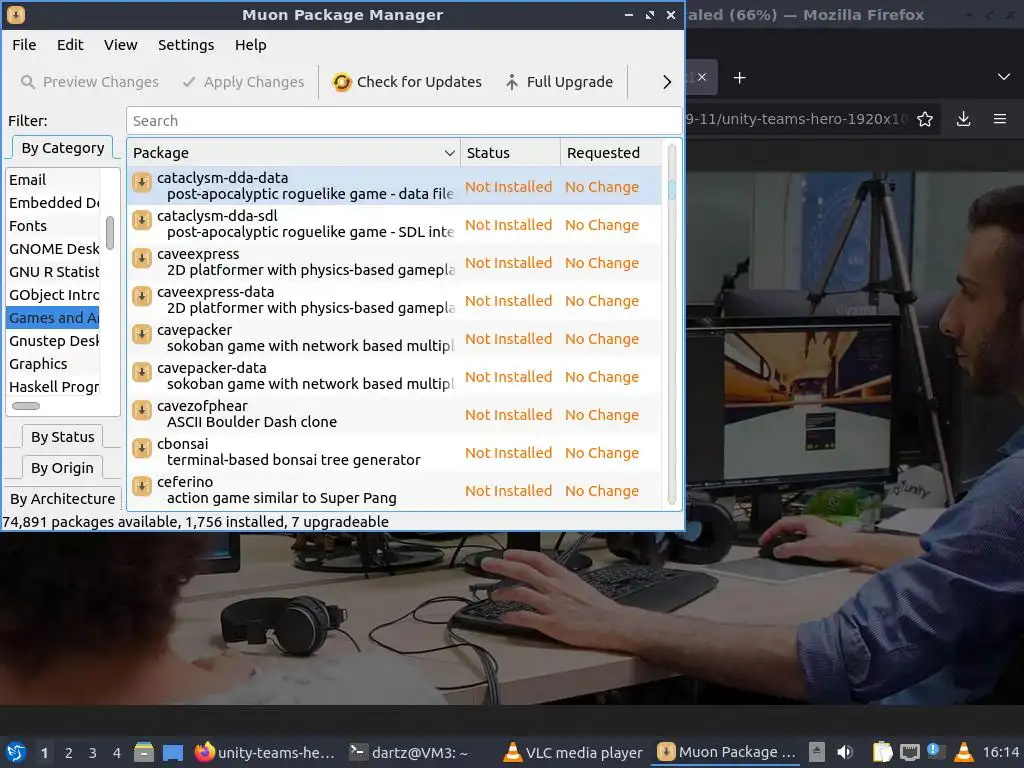This screenshot has height=768, width=1024.
Task: Open the Firefox hamburger menu
Action: (1000, 119)
